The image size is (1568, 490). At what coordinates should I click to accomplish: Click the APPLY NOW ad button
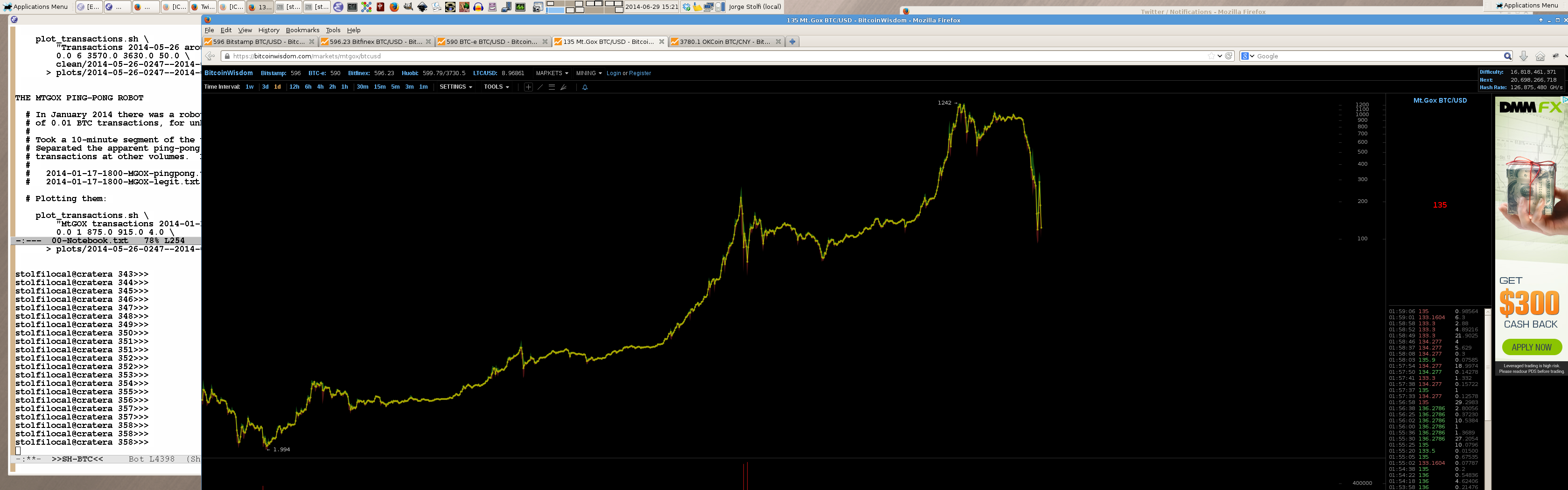tap(1531, 347)
